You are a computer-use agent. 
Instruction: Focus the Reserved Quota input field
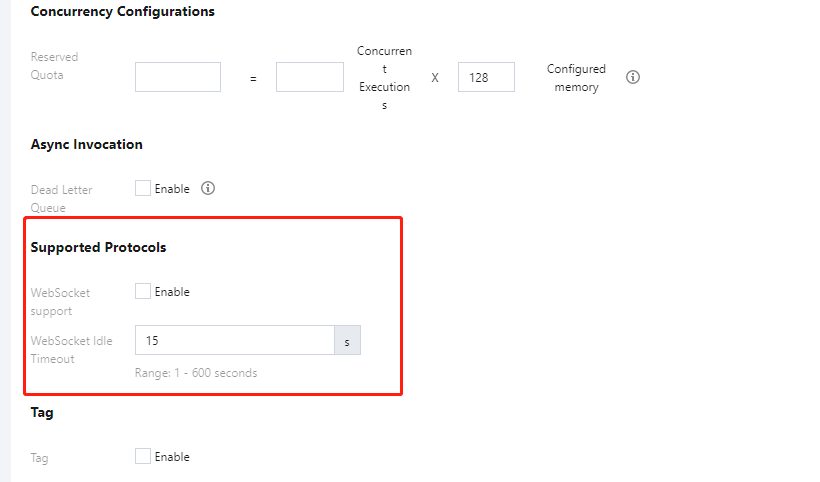click(178, 77)
